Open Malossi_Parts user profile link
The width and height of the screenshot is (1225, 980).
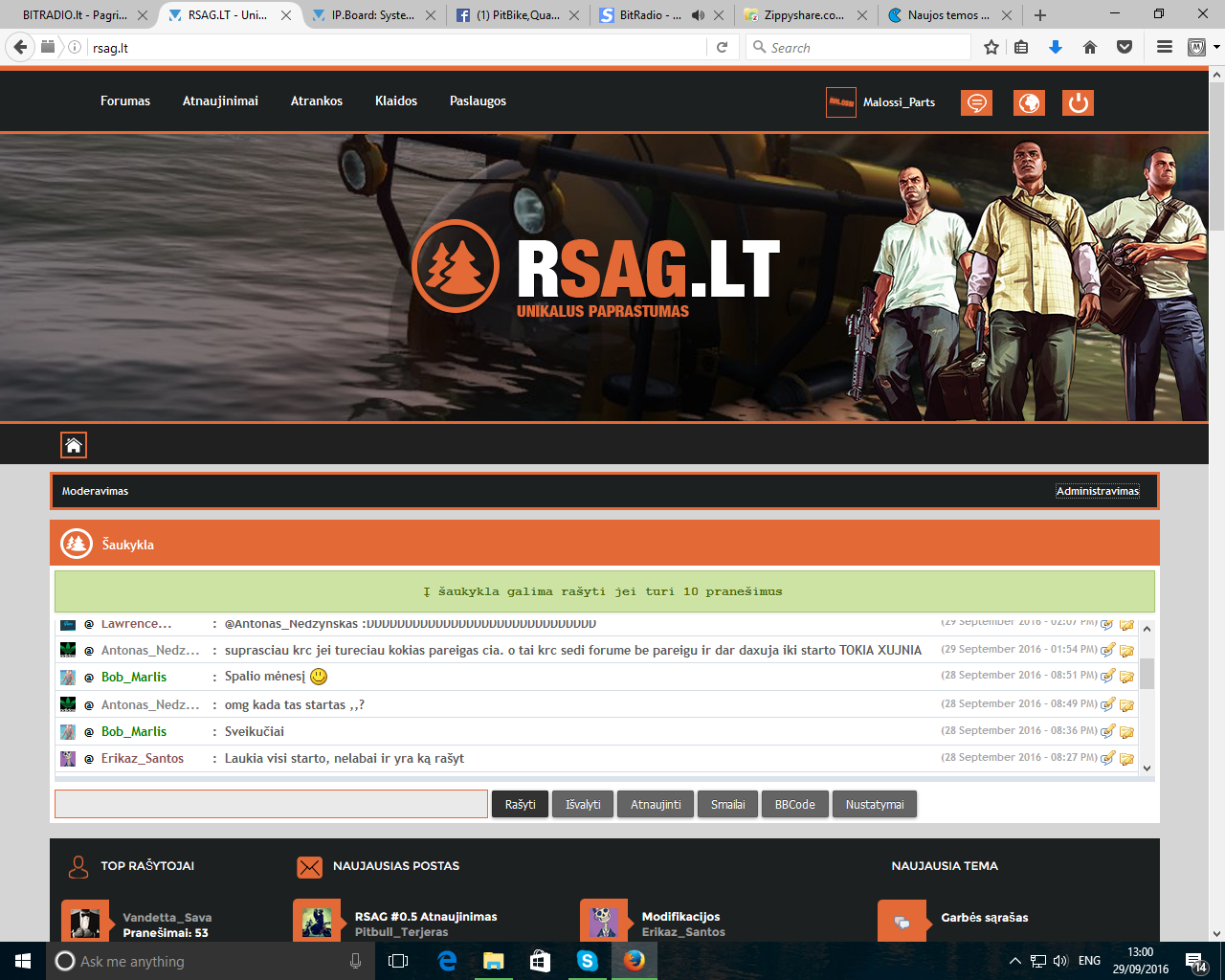[899, 102]
